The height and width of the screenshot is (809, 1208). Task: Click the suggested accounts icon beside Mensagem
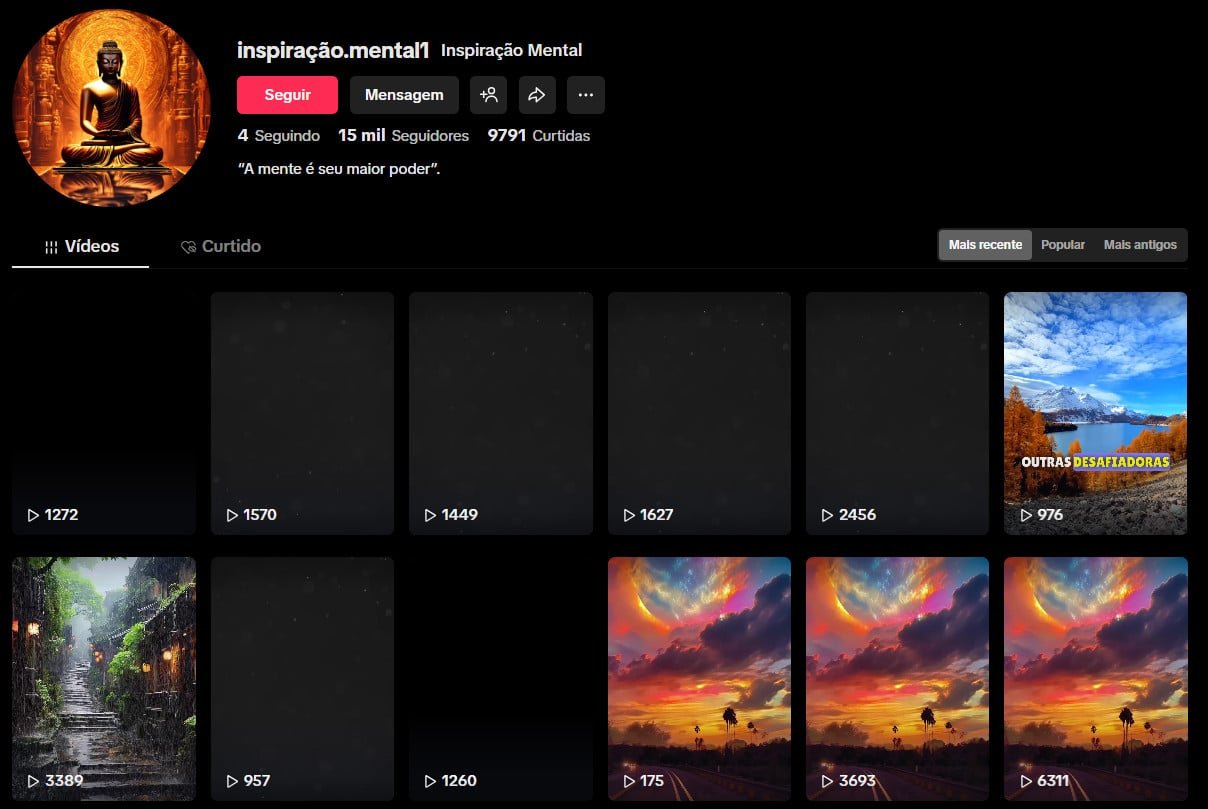pos(489,95)
